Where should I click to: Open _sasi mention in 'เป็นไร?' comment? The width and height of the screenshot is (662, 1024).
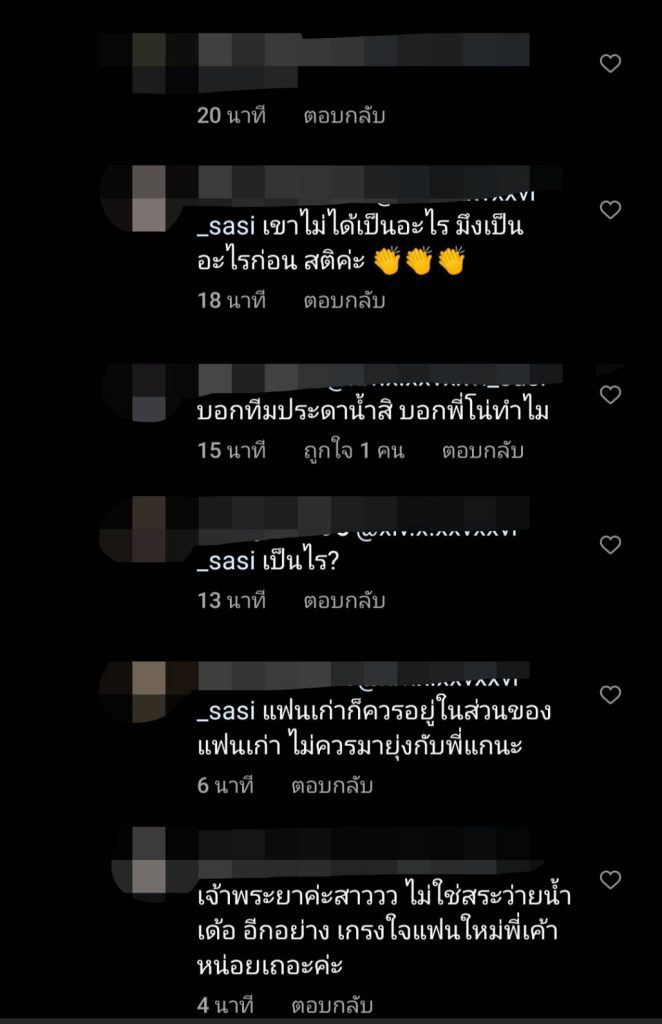tap(226, 562)
